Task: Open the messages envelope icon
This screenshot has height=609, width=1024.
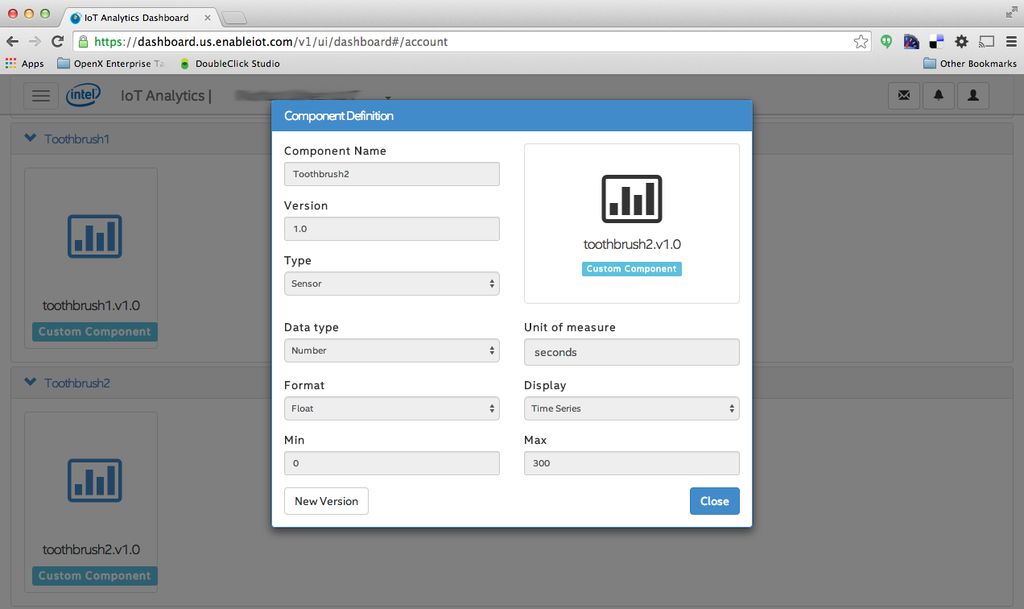Action: tap(904, 95)
